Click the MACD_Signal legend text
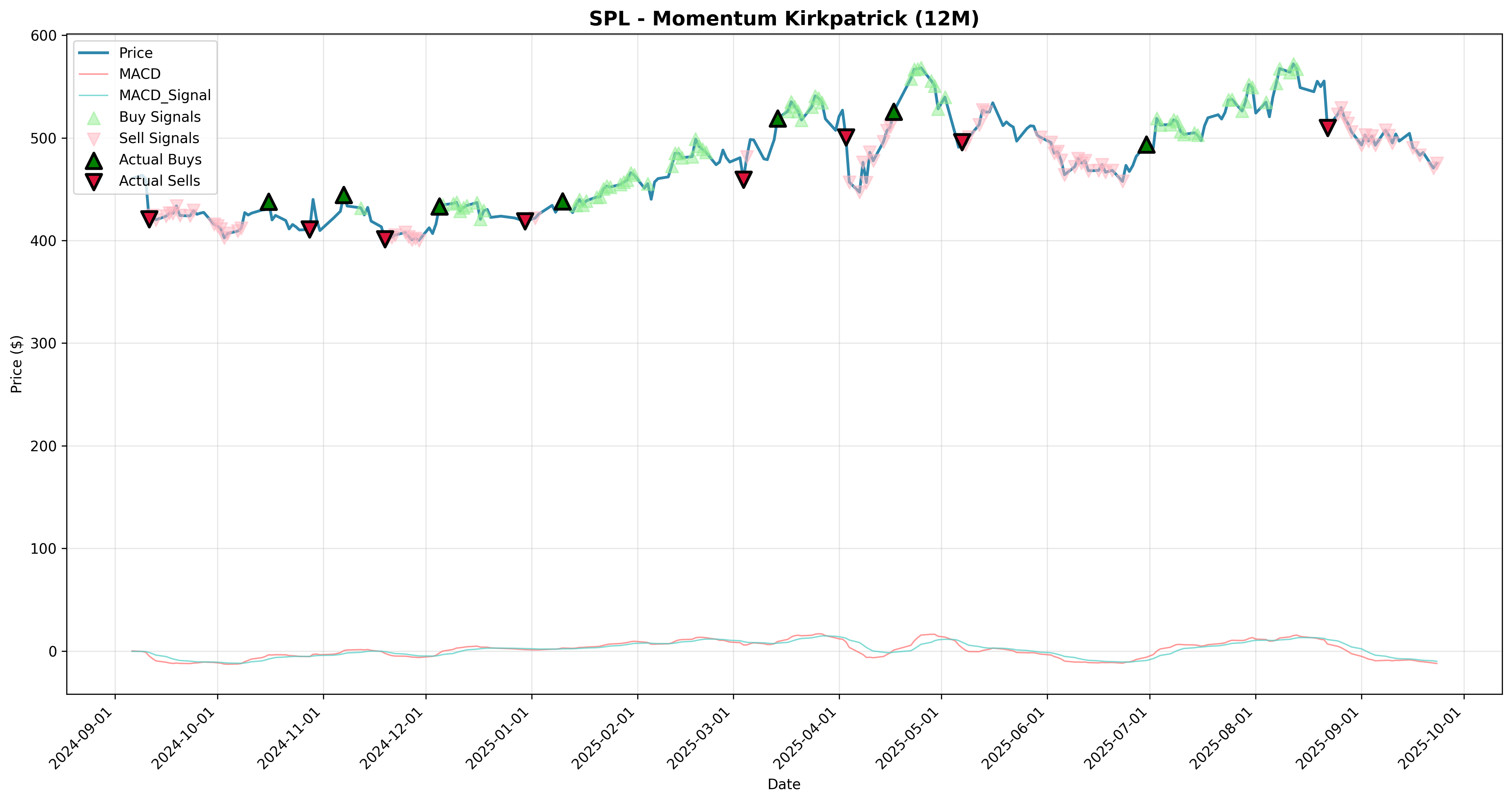This screenshot has width=1512, height=802. click(x=165, y=95)
